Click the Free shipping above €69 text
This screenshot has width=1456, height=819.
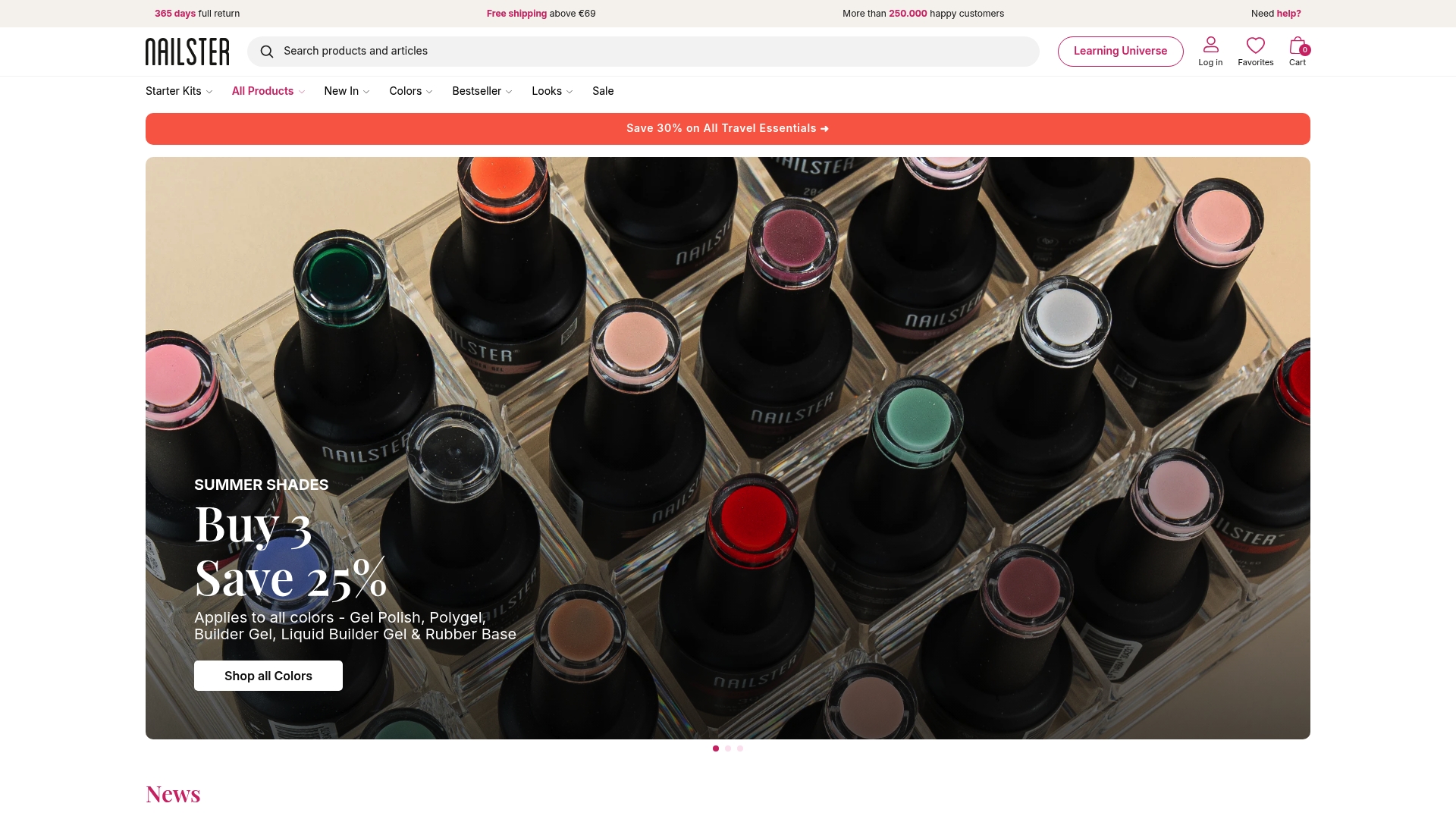tap(541, 14)
